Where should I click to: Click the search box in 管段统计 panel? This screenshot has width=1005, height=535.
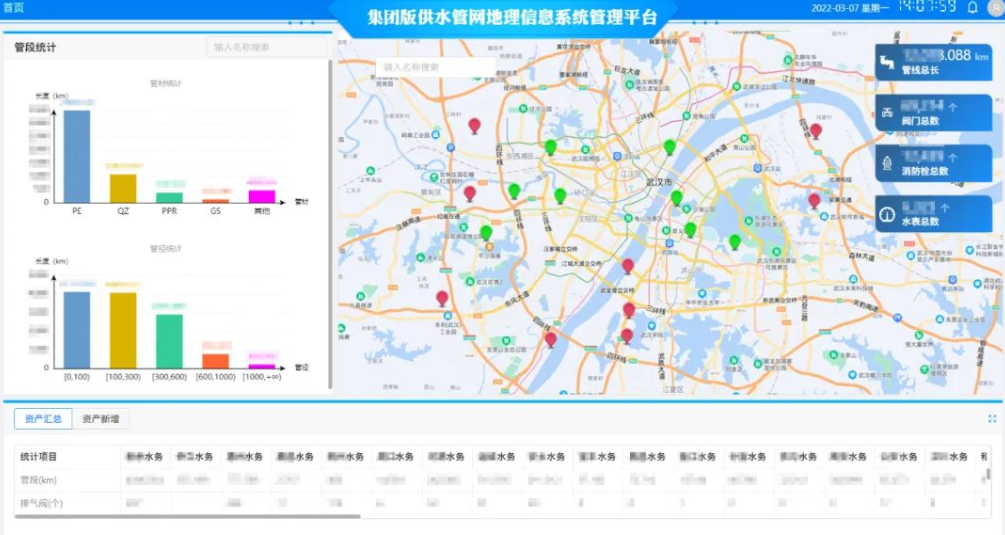coord(266,47)
